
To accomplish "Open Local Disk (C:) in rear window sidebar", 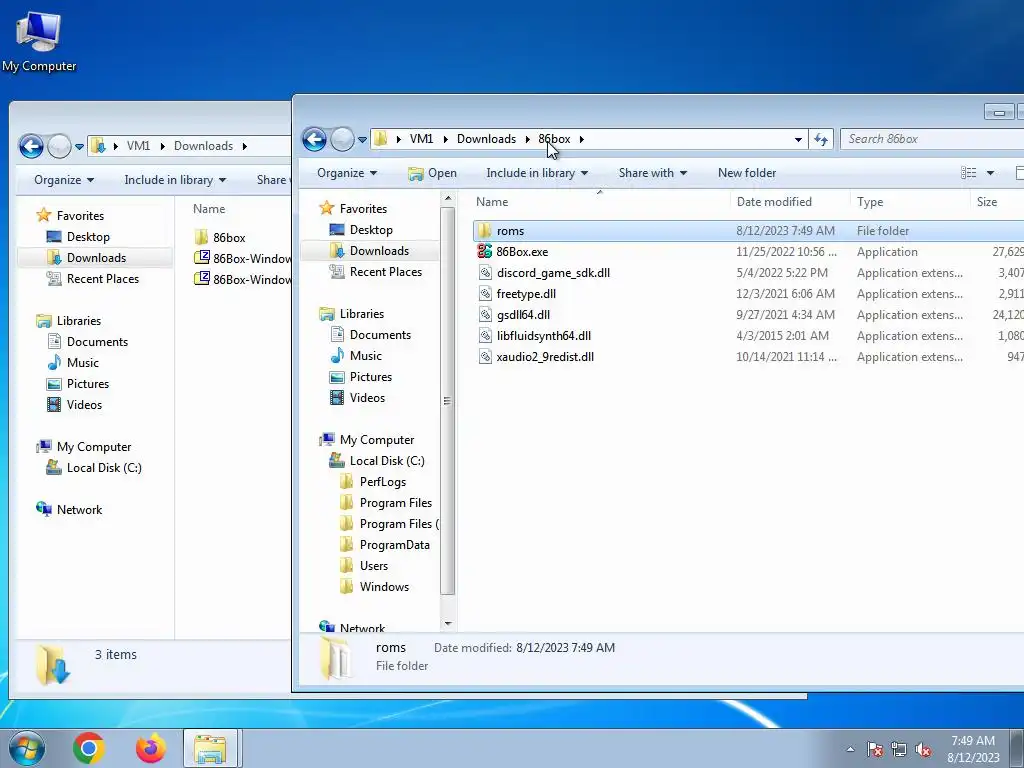I will point(104,468).
